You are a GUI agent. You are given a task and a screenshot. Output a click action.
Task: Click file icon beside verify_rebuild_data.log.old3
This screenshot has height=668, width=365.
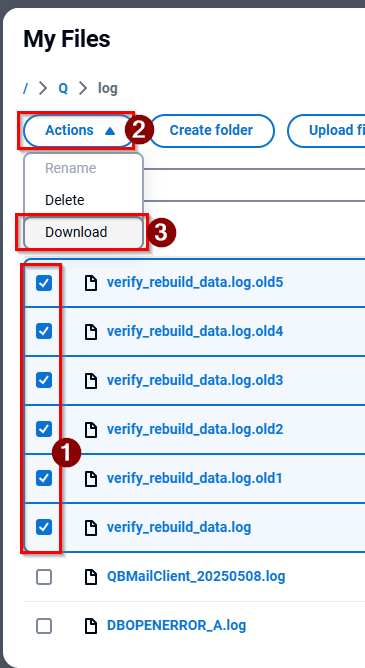(90, 380)
